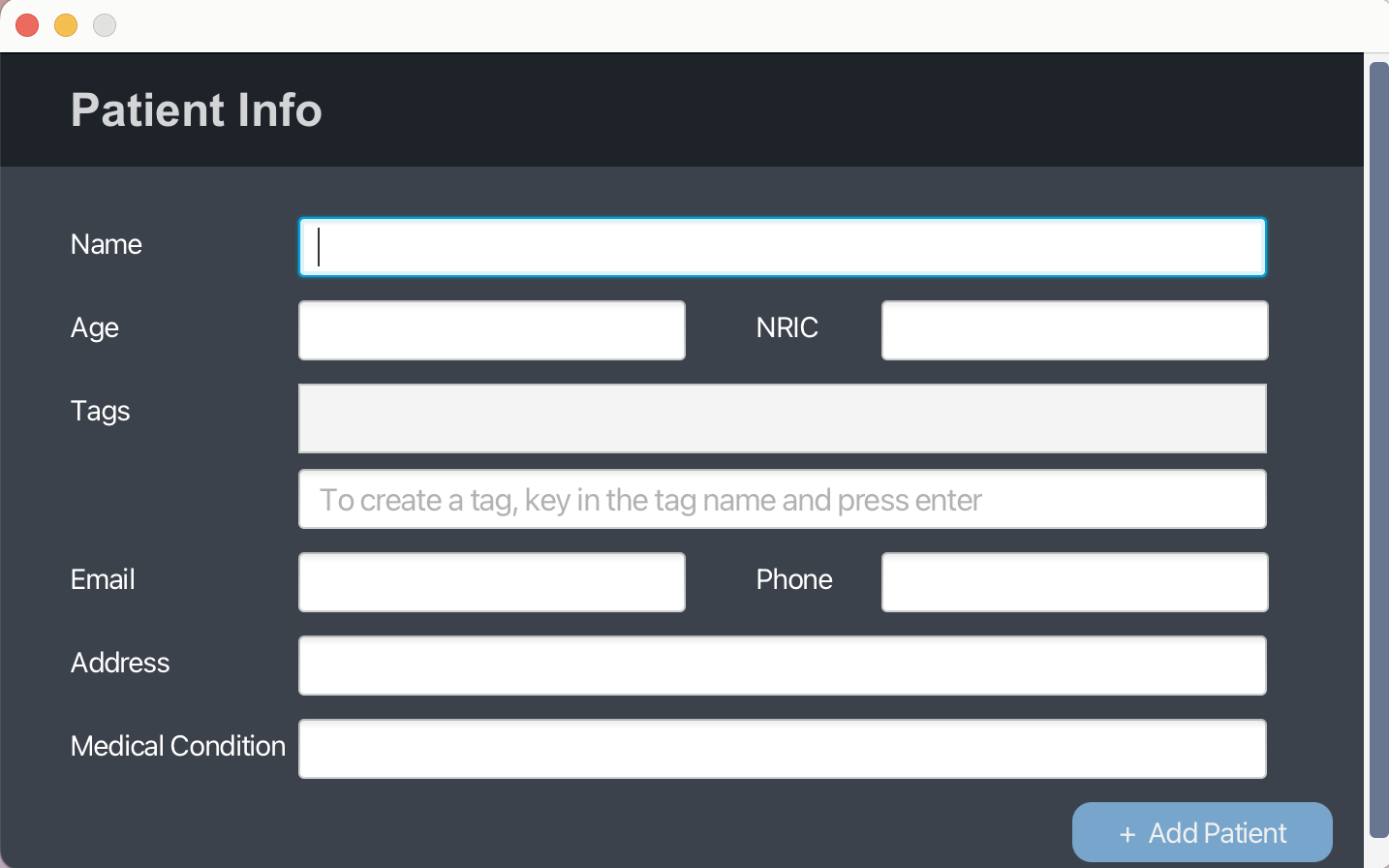The width and height of the screenshot is (1389, 868).
Task: Focus the Age text field
Action: pyautogui.click(x=492, y=330)
